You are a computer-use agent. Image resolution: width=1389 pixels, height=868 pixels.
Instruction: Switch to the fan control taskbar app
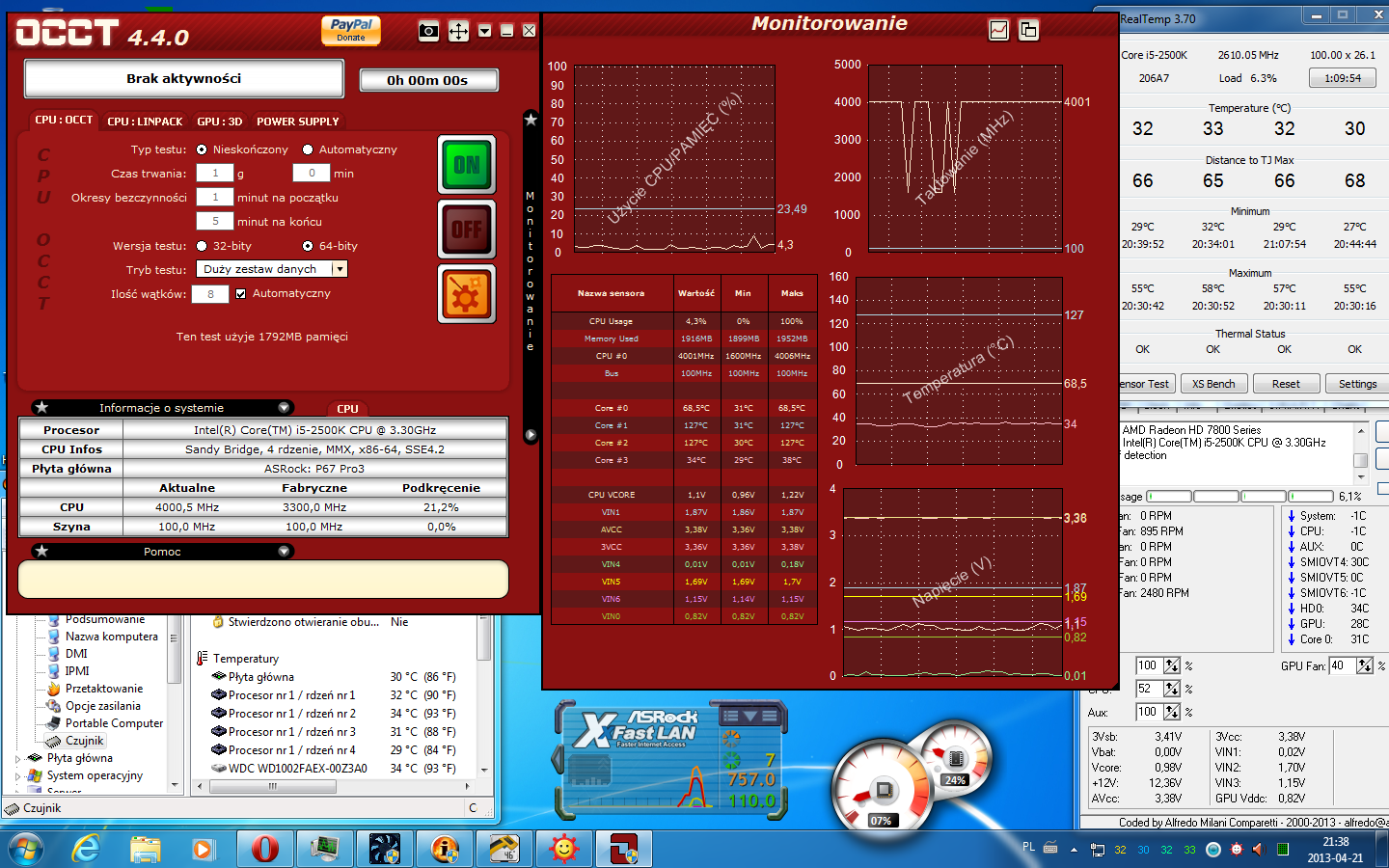point(385,849)
